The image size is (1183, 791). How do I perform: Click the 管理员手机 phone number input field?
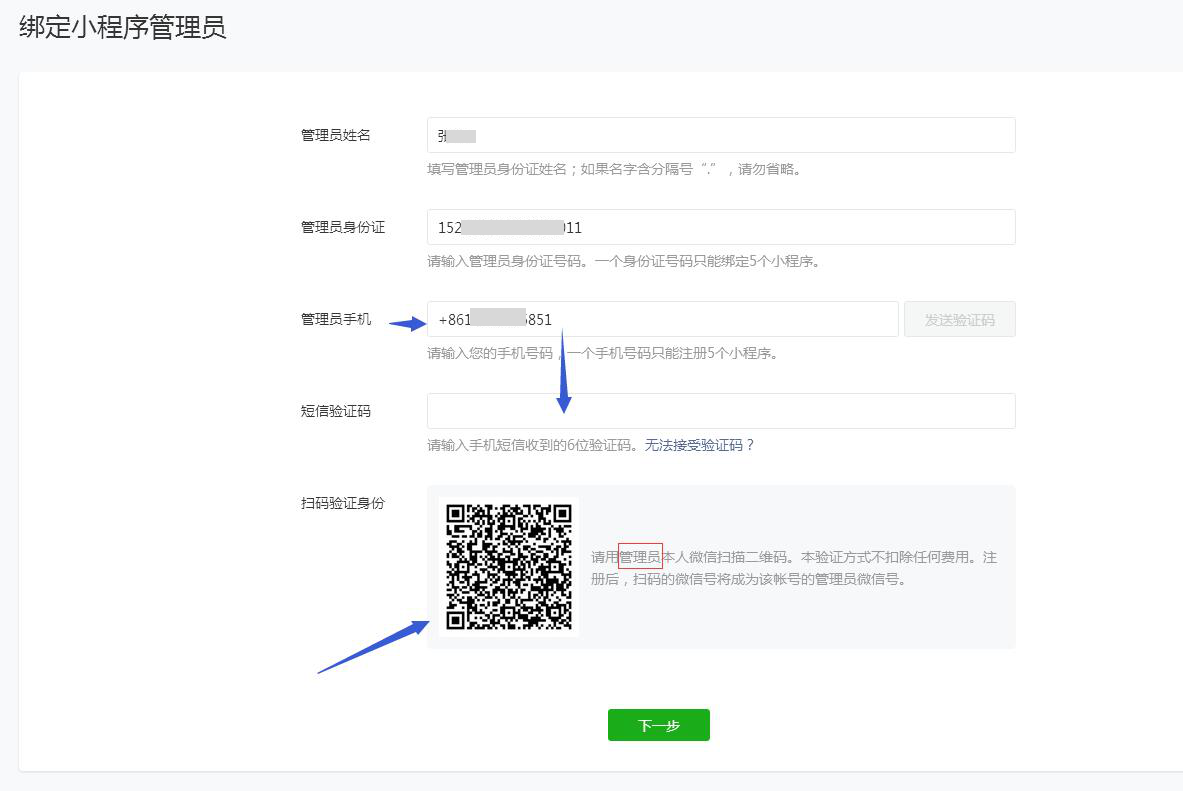(662, 319)
